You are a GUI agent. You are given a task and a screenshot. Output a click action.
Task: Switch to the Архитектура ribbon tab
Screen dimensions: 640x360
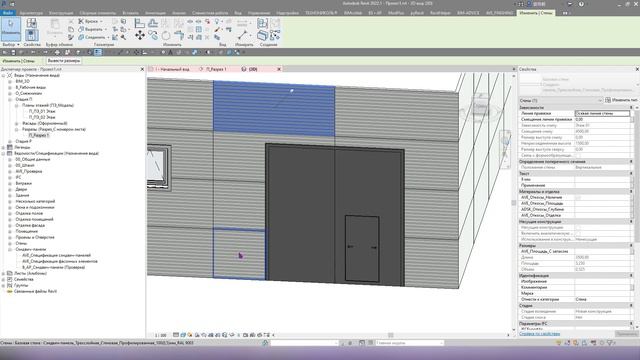coord(31,13)
